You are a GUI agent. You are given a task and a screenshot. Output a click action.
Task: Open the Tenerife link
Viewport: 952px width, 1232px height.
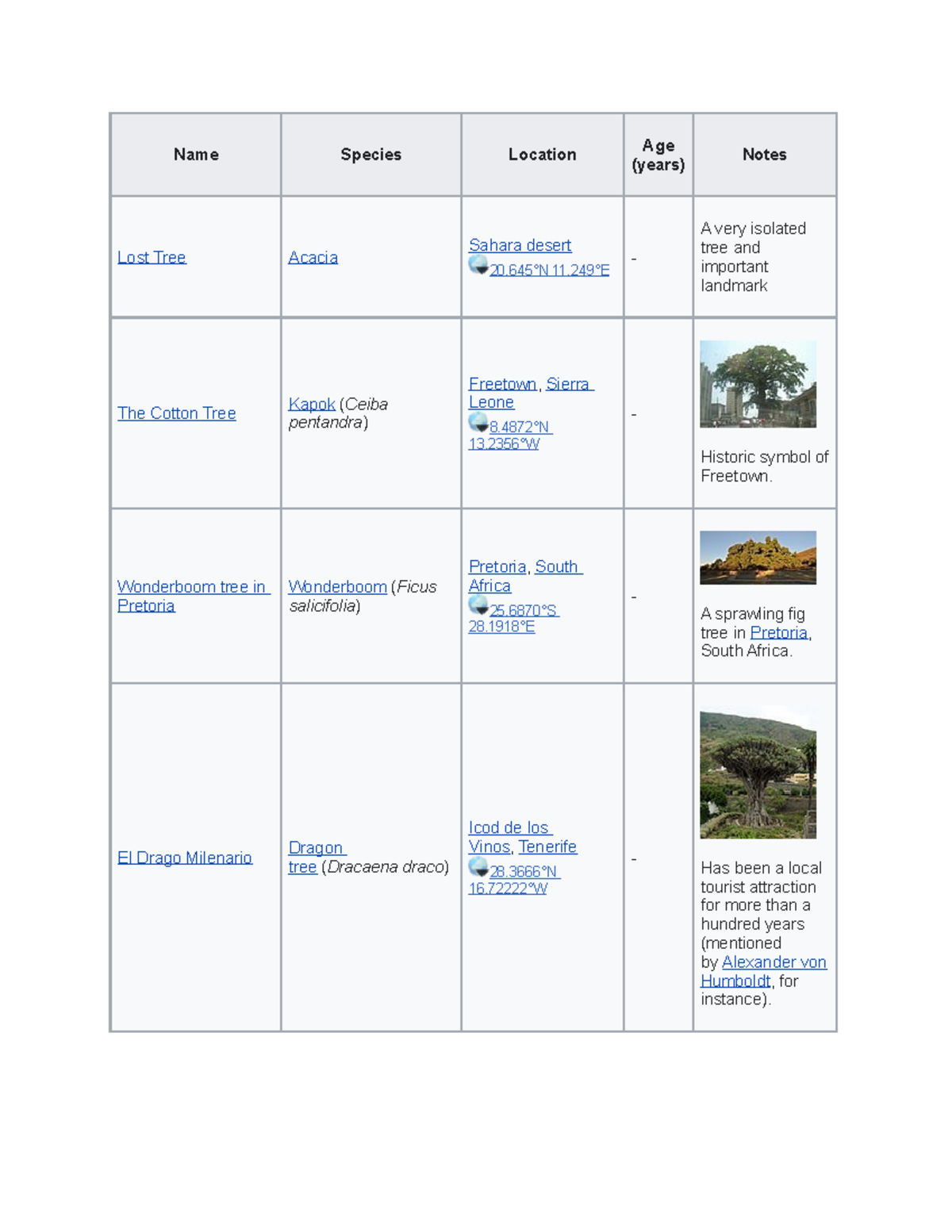547,847
